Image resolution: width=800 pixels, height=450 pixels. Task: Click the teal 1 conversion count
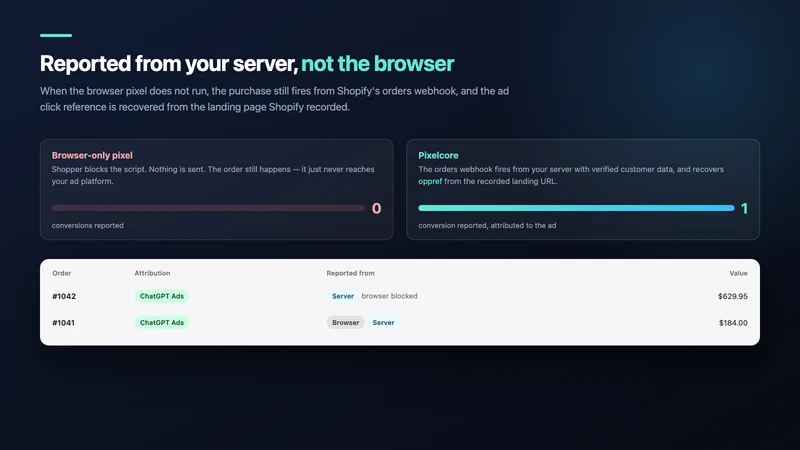(x=744, y=208)
